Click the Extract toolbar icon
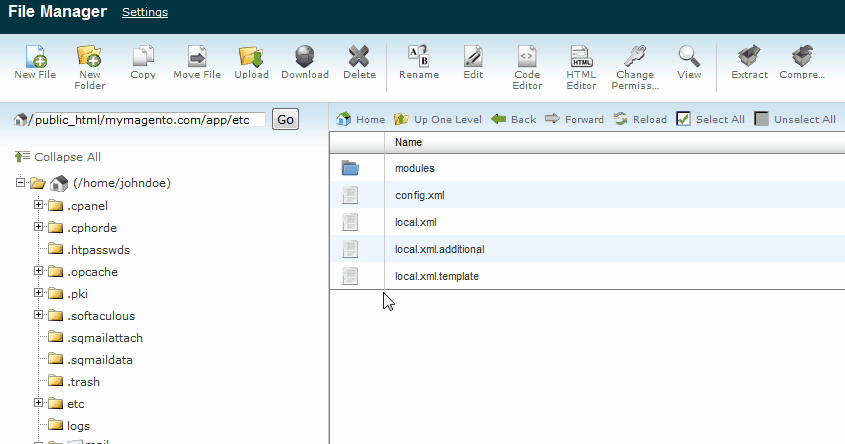This screenshot has width=845, height=444. (749, 56)
